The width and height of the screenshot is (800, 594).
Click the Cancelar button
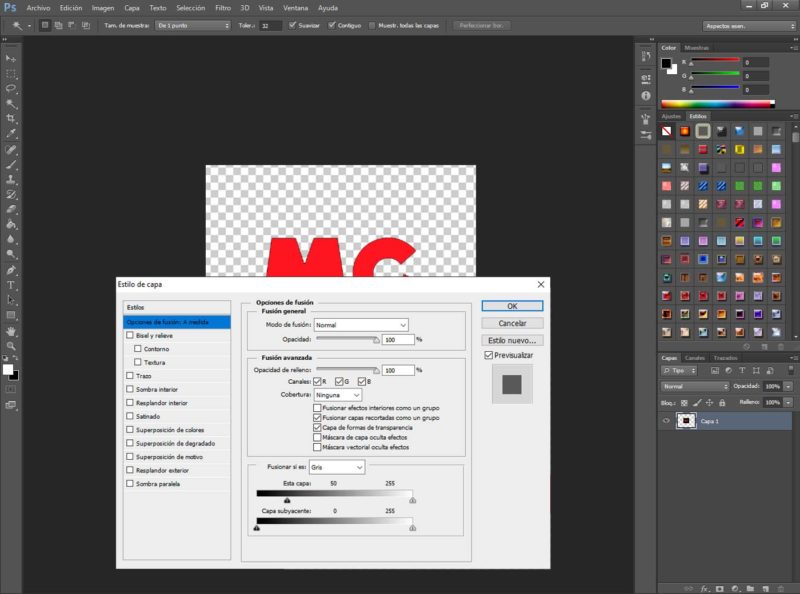(512, 323)
